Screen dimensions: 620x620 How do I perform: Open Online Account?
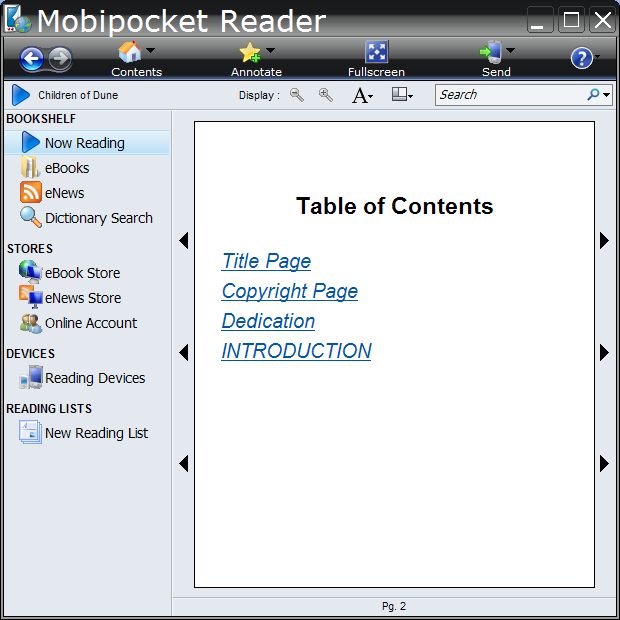pos(78,323)
